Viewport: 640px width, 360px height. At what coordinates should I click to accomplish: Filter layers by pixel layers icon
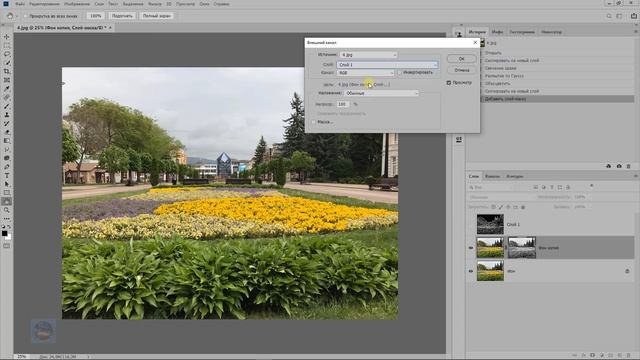536,187
